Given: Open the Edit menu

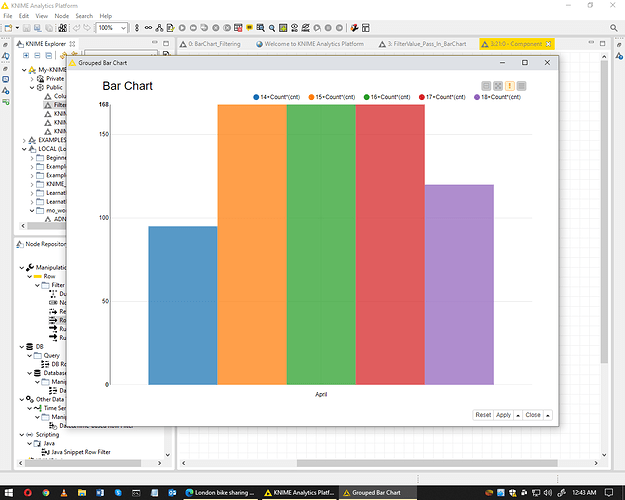Looking at the screenshot, I should [24, 16].
